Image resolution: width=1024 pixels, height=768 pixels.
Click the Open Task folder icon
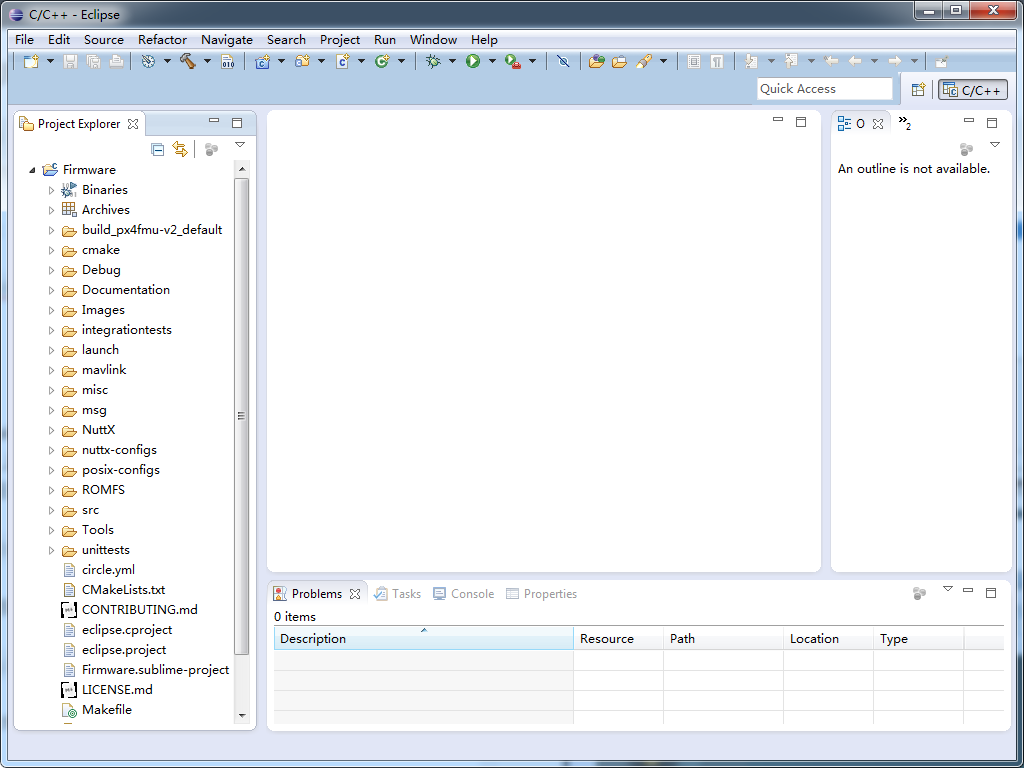click(619, 61)
